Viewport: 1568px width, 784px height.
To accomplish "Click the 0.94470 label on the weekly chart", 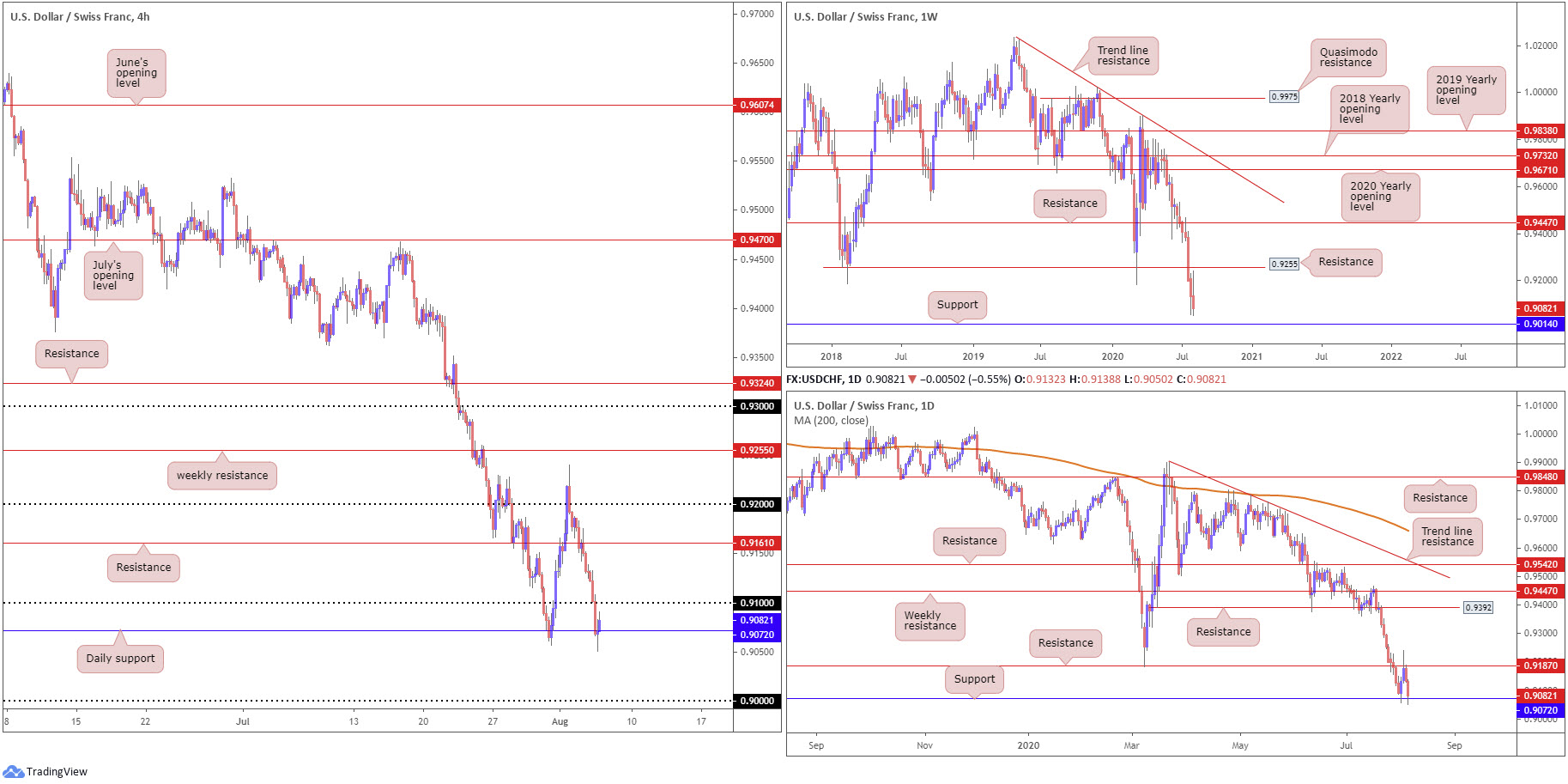I will (x=1540, y=222).
